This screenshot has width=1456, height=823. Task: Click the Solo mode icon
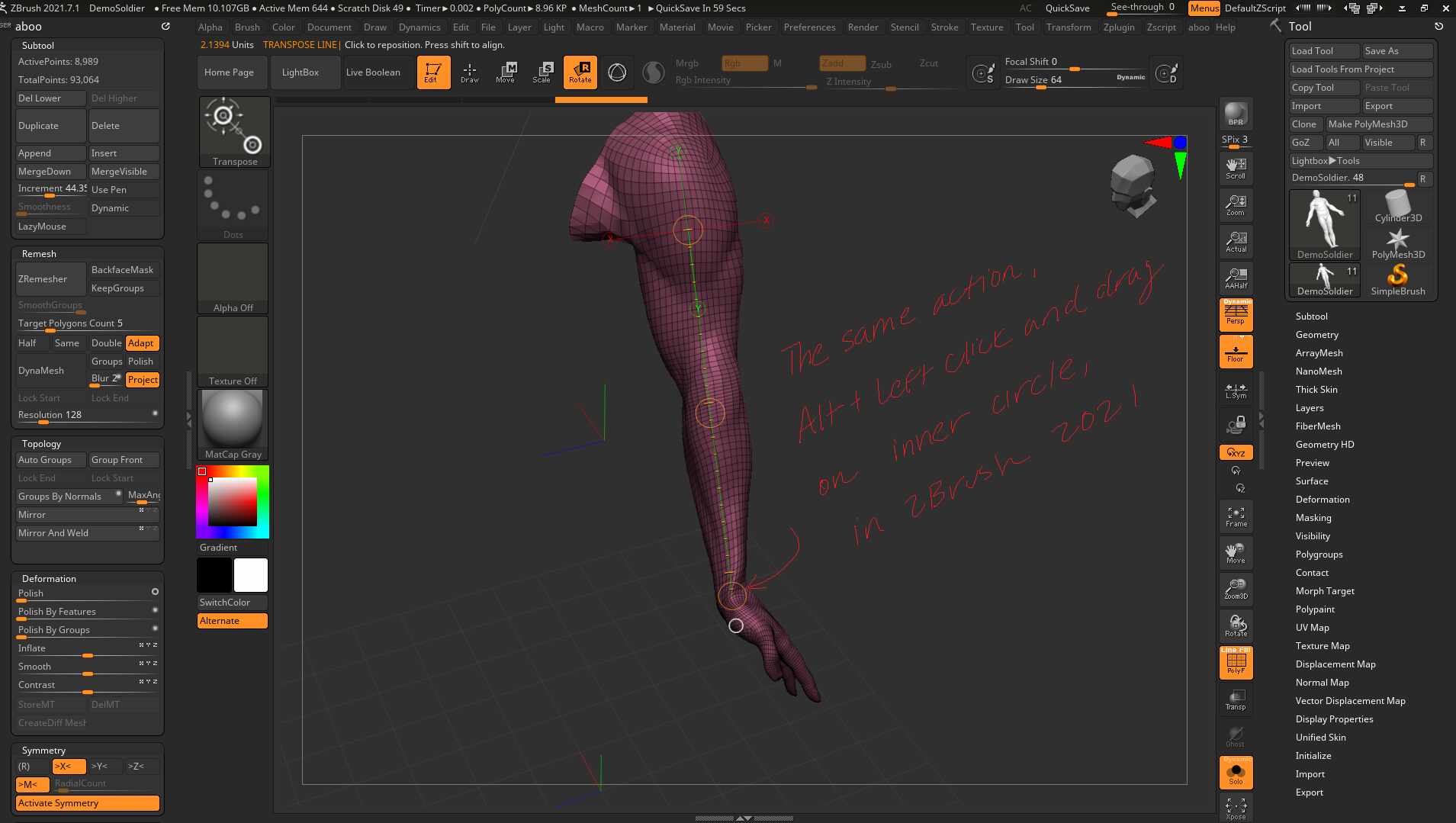click(1236, 773)
